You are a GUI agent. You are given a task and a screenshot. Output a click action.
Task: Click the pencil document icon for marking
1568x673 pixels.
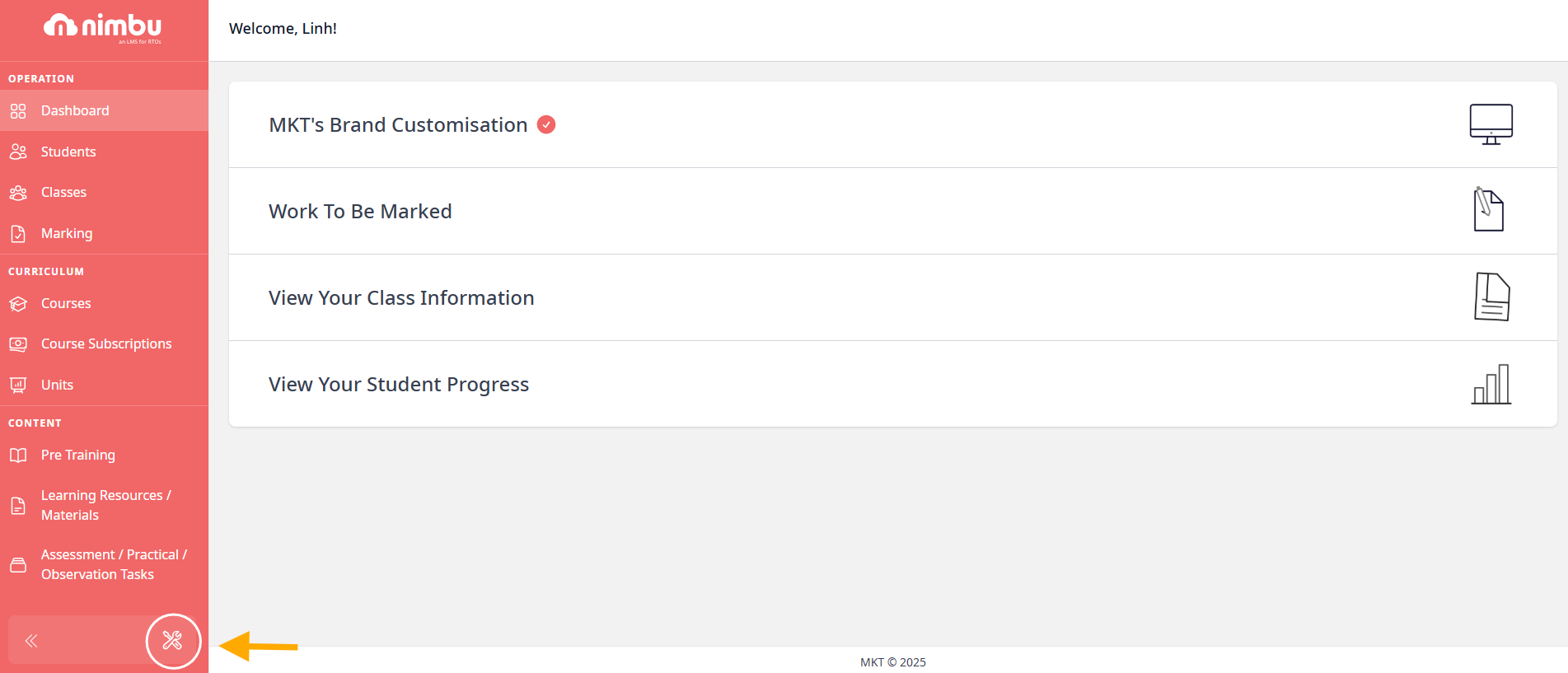pos(1488,210)
